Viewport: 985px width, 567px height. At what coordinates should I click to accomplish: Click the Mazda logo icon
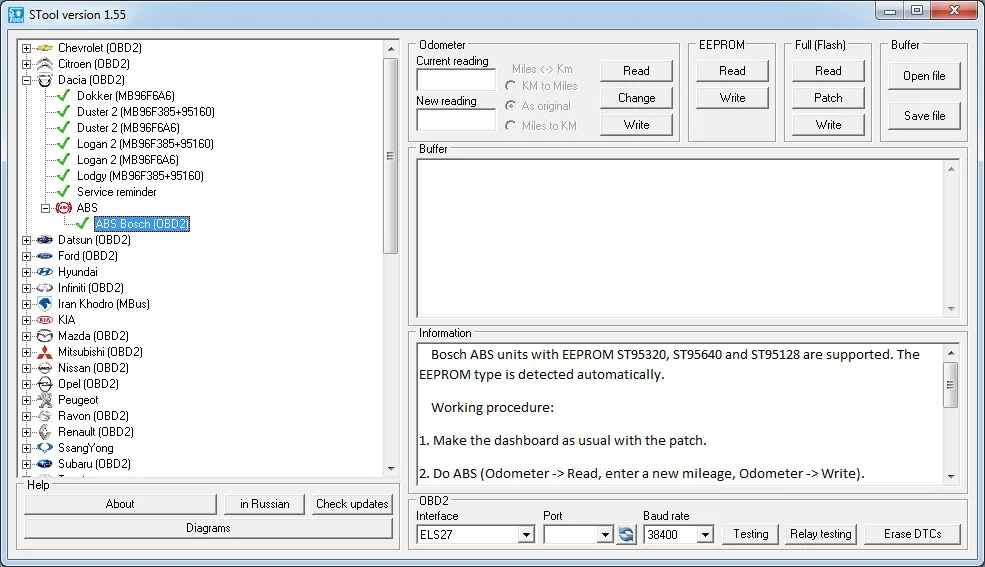(x=45, y=336)
